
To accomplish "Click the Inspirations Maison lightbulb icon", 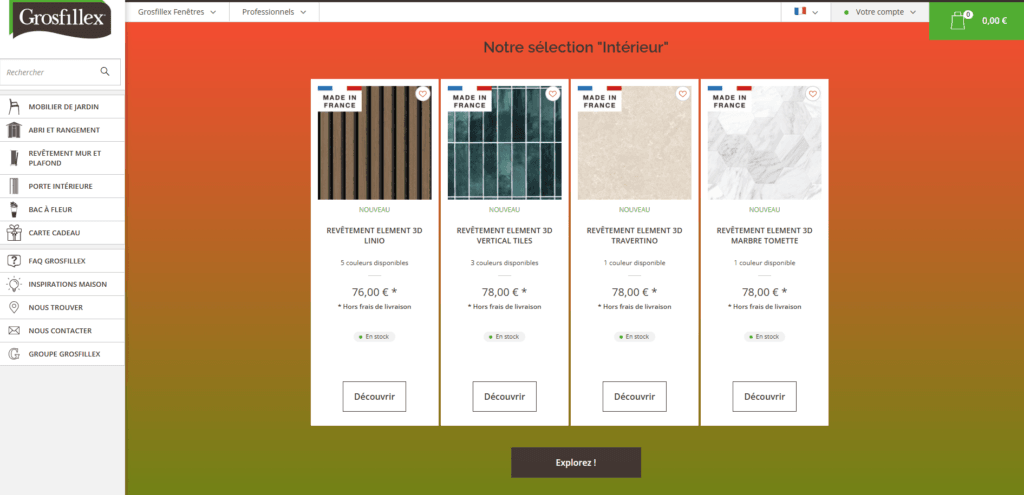I will 14,284.
